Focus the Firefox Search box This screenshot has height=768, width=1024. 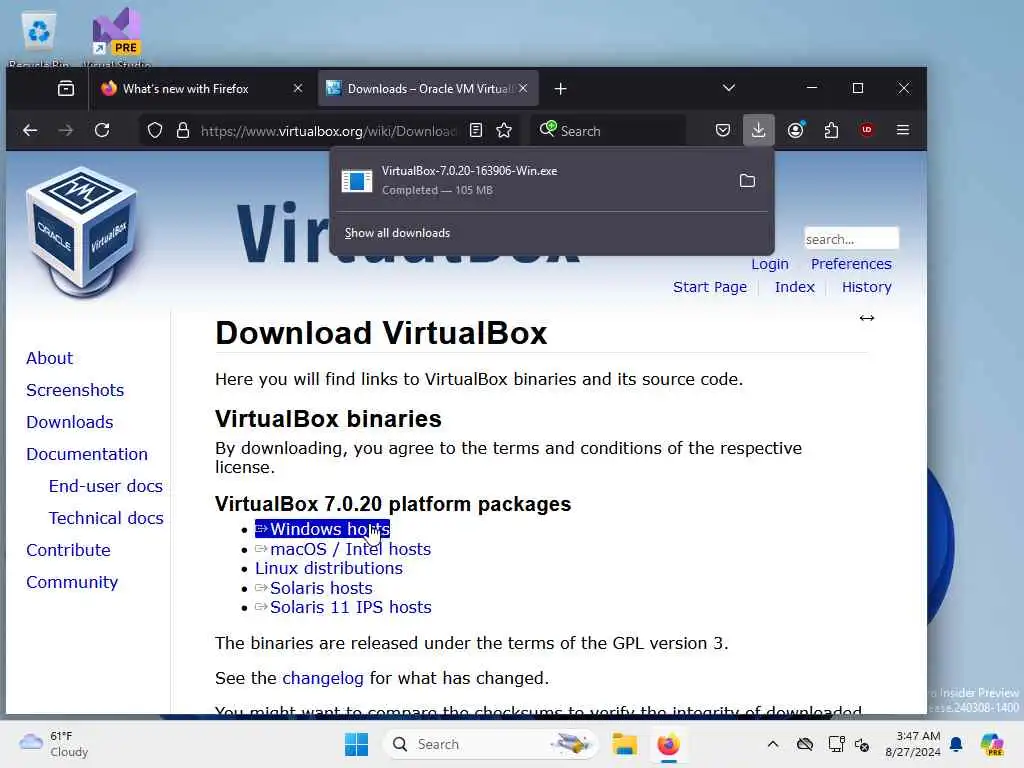607,131
